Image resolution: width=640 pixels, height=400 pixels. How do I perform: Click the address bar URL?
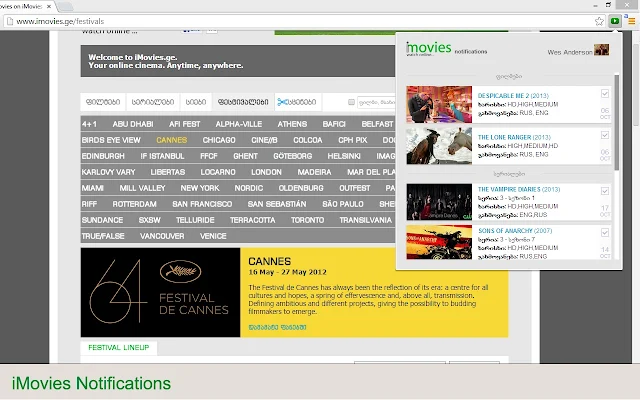(x=60, y=21)
